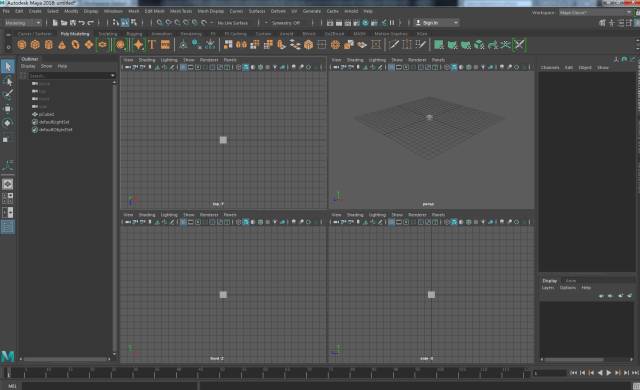Click the polygon Type (T) shelf icon
The width and height of the screenshot is (640, 390).
152,45
